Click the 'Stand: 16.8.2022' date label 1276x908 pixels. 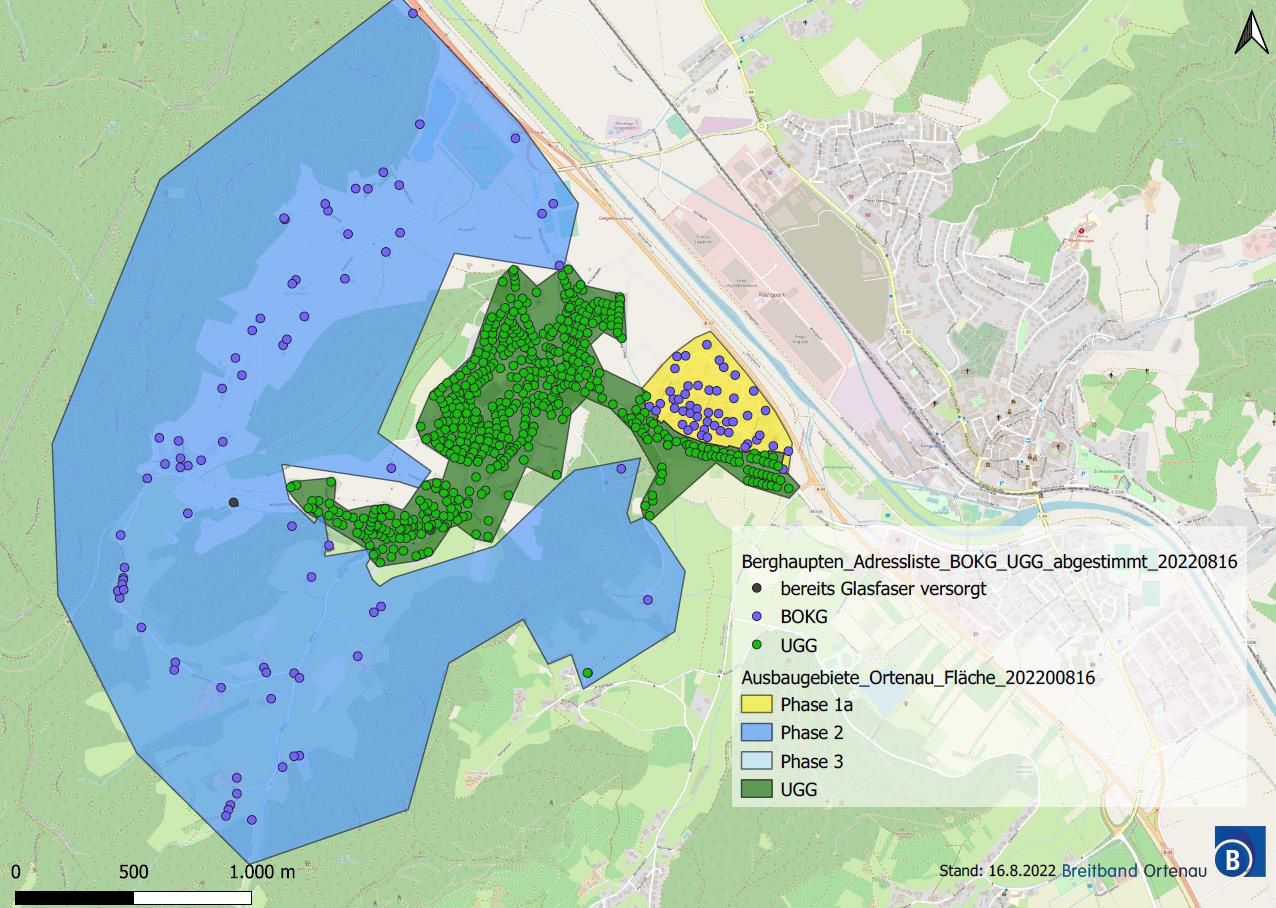(x=997, y=871)
